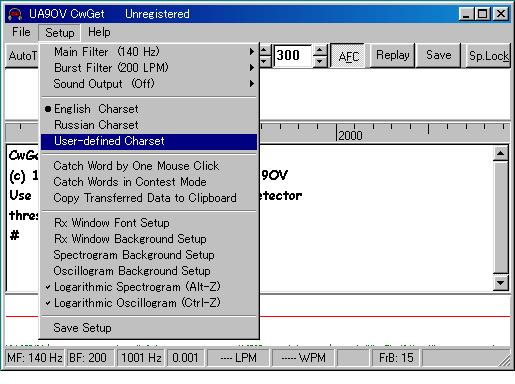Expand the Main Filter (140 Hz) submenu
Screen dimensions: 515x384
pyautogui.click(x=149, y=52)
